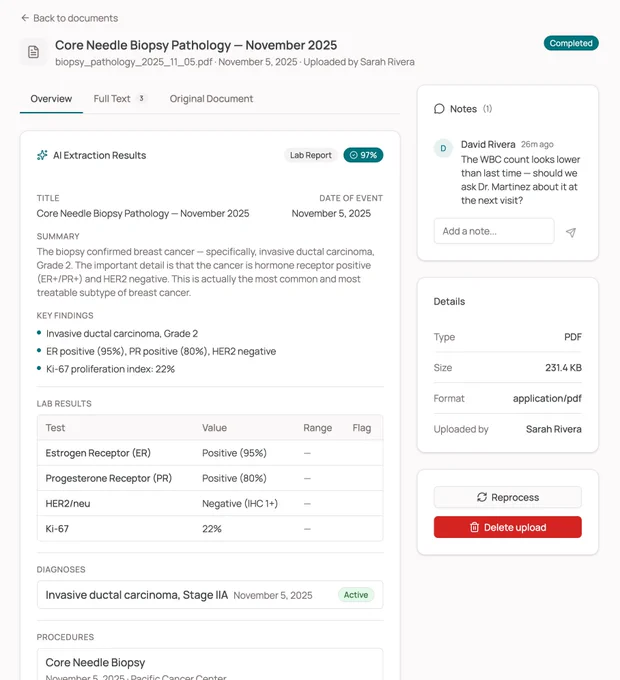Click the Active diagnosis status badge
The width and height of the screenshot is (620, 680).
point(356,595)
